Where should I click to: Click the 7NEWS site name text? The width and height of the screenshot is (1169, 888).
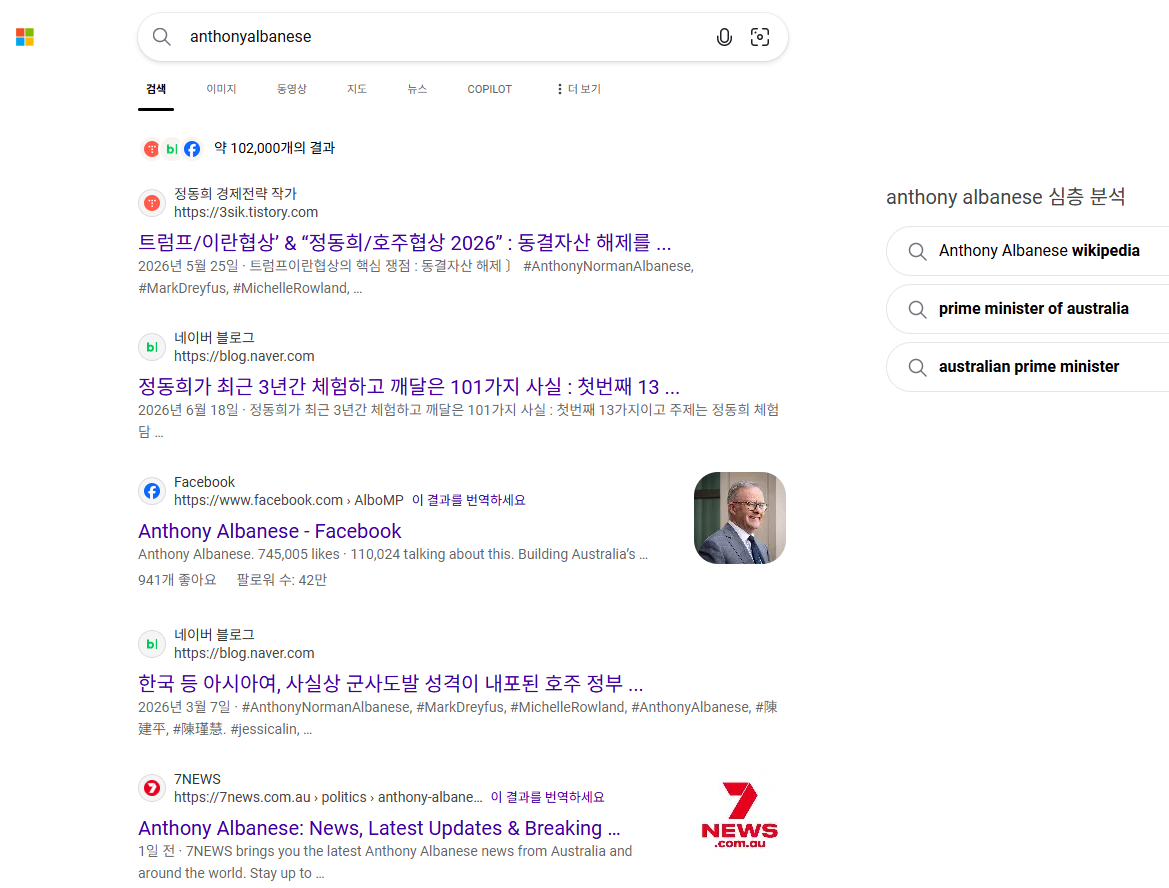[197, 779]
